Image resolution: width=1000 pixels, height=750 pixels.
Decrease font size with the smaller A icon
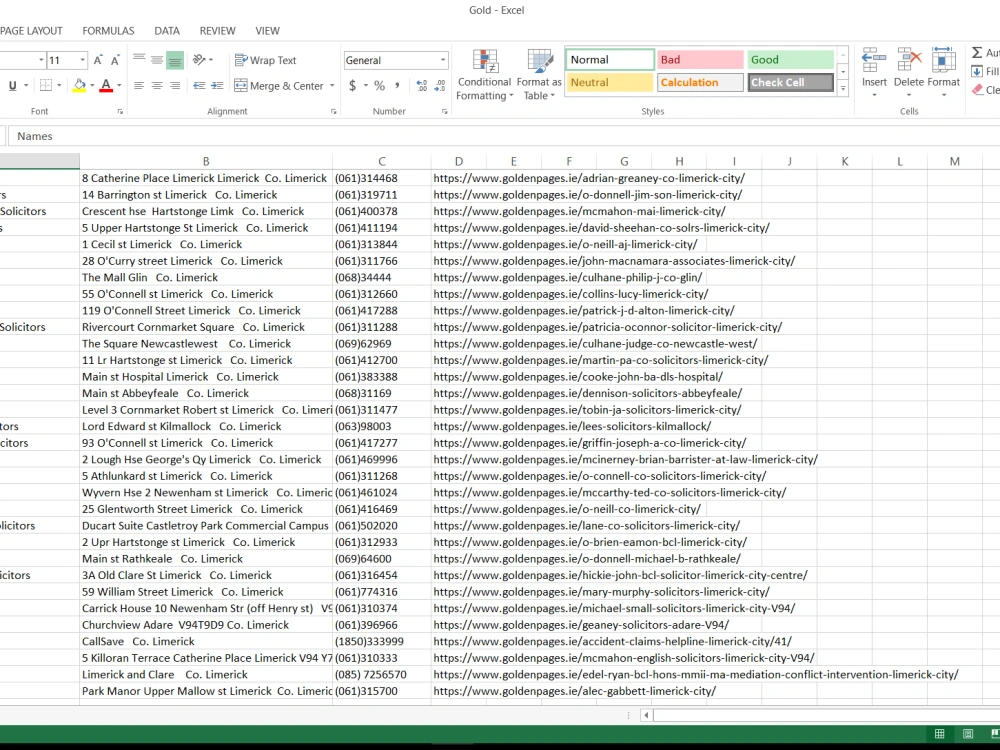pos(115,61)
